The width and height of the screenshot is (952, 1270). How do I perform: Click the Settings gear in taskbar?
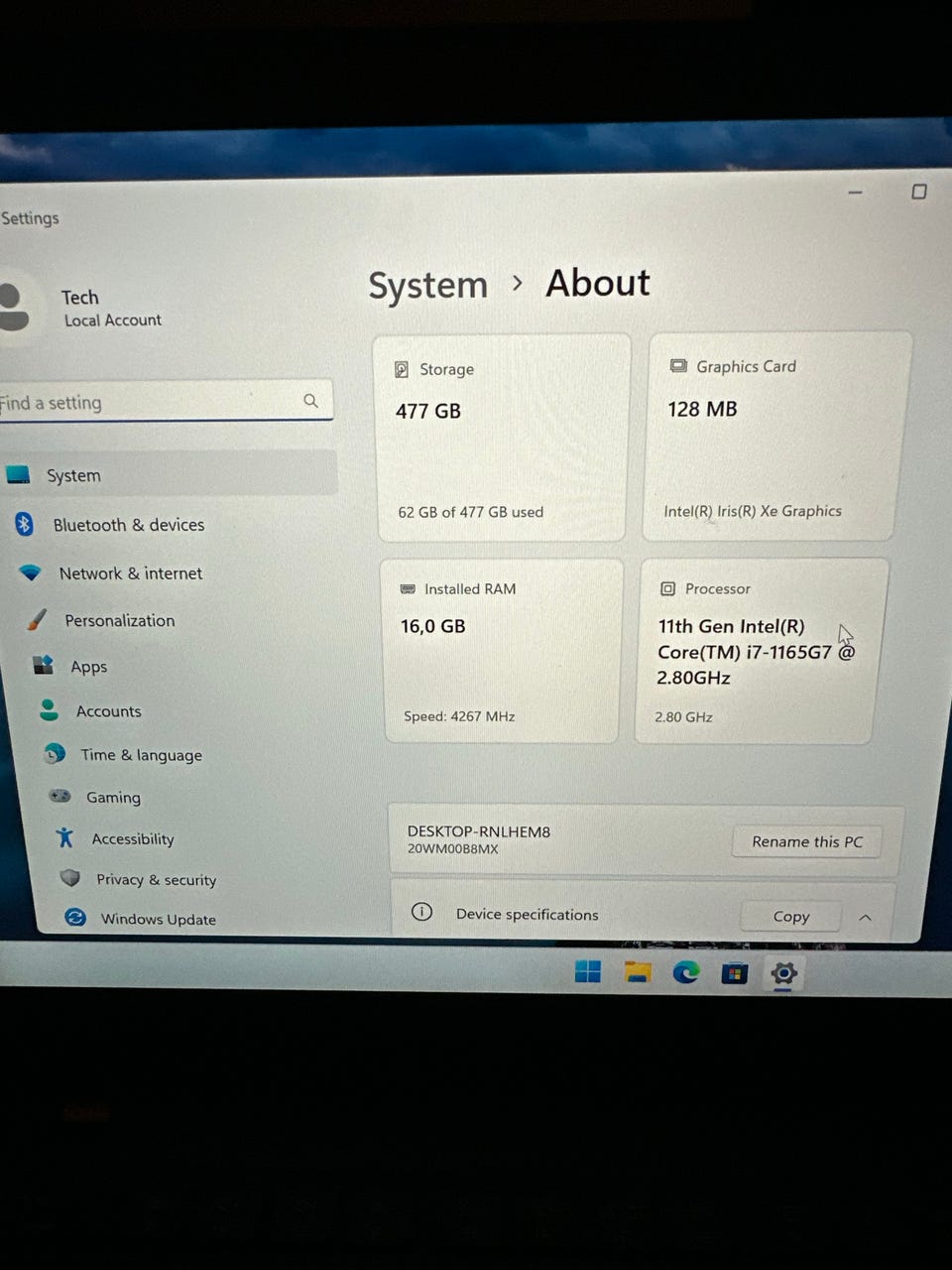click(783, 972)
